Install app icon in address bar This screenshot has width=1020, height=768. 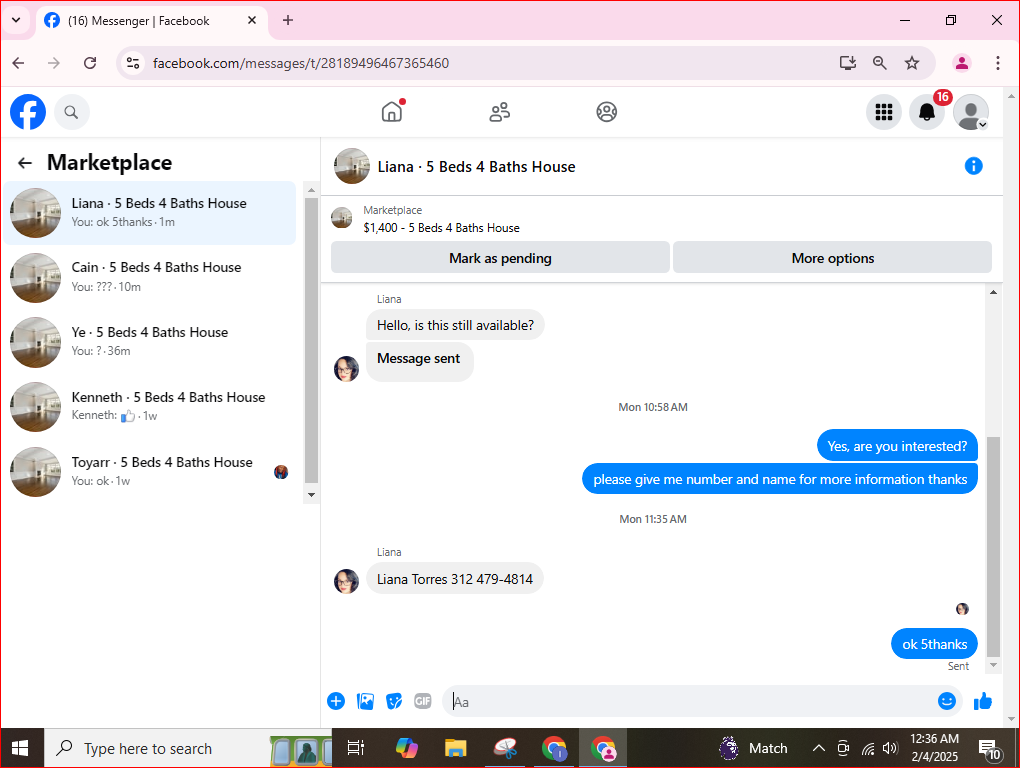click(847, 63)
